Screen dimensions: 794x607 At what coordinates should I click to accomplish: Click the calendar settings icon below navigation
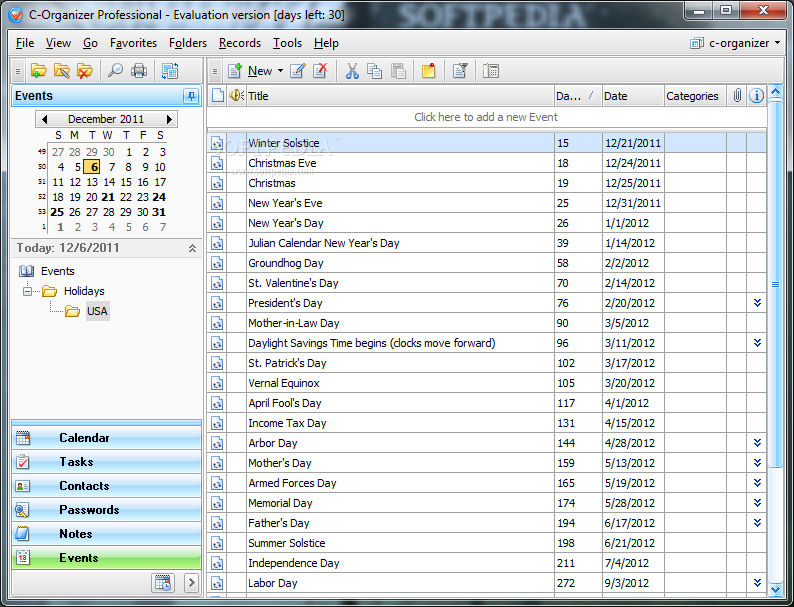point(163,583)
